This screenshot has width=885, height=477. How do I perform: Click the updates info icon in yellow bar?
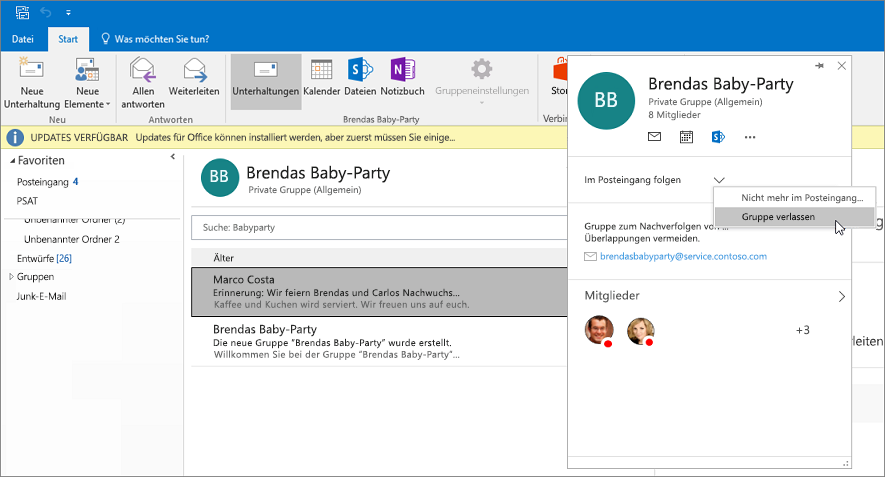click(15, 137)
